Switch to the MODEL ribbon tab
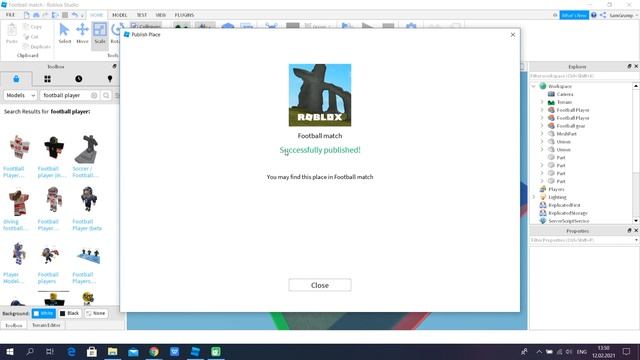640x360 pixels. point(120,15)
